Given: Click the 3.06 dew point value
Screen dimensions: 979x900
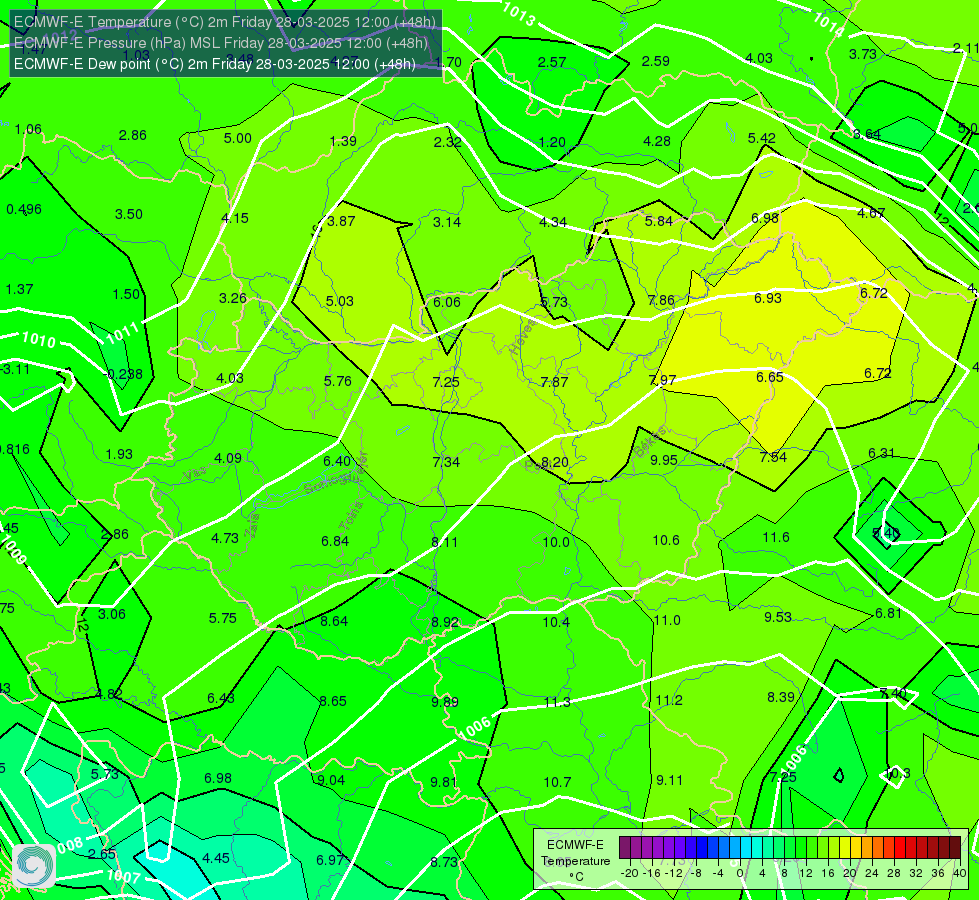Looking at the screenshot, I should [112, 614].
